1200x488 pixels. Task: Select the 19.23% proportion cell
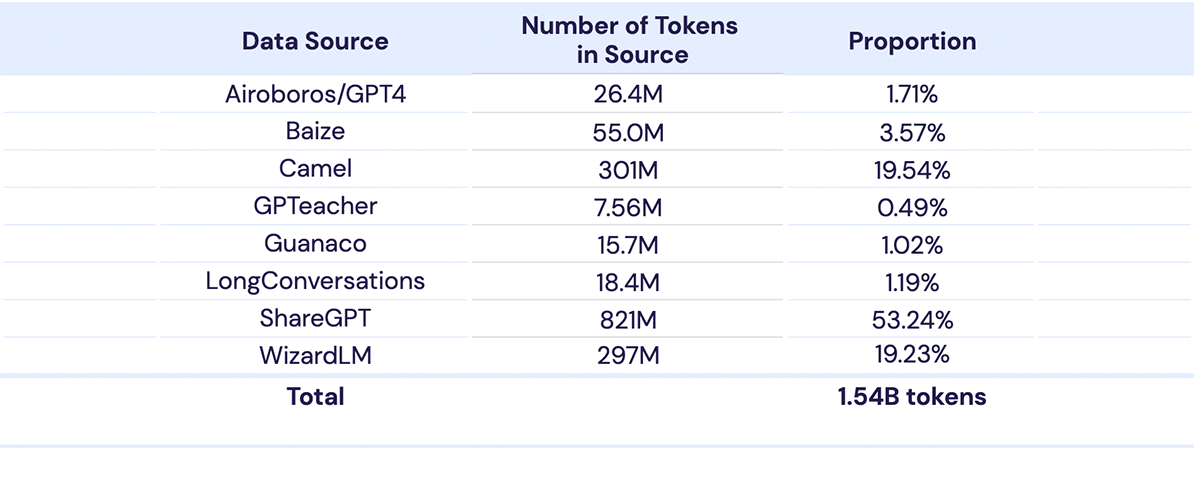[912, 355]
